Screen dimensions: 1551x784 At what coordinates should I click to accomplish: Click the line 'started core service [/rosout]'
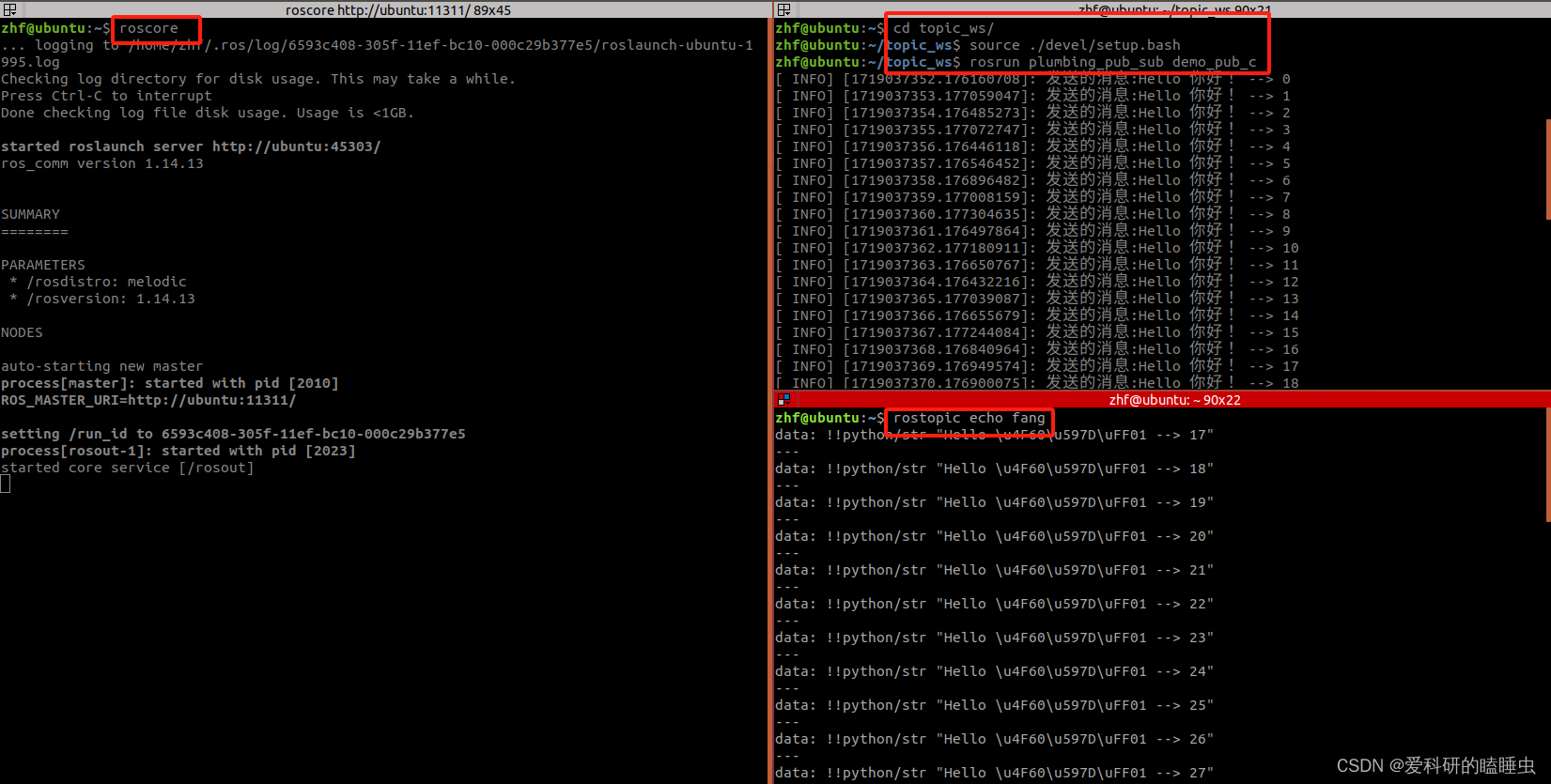click(x=128, y=468)
